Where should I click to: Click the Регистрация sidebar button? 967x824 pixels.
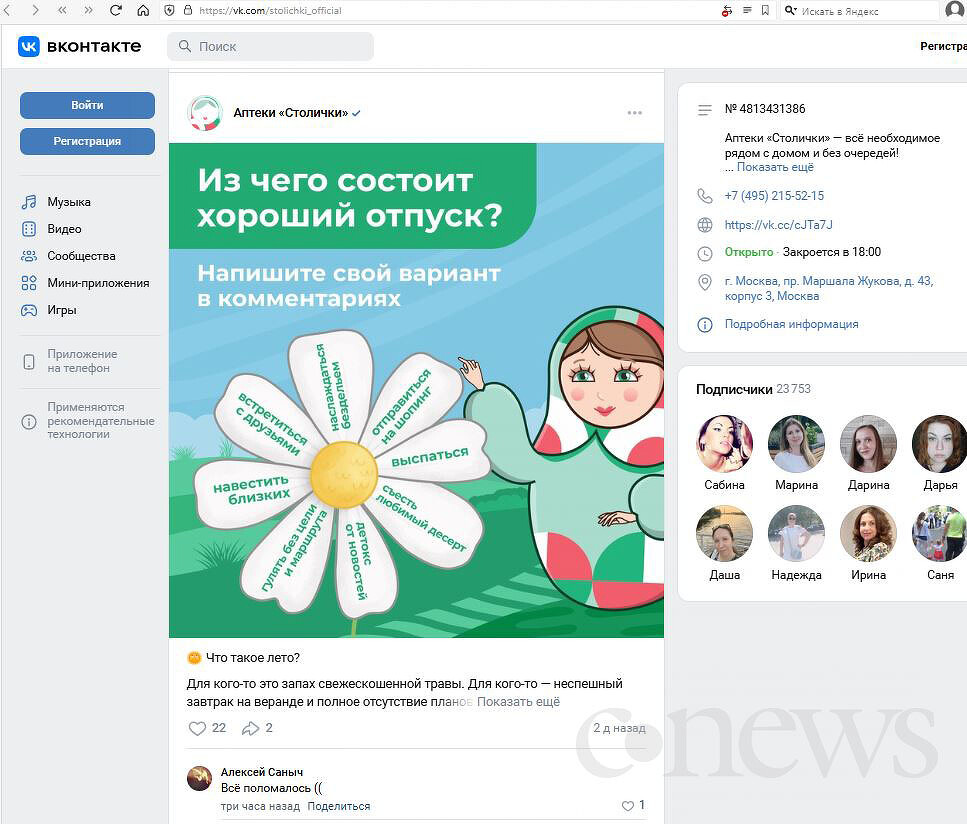(x=87, y=141)
